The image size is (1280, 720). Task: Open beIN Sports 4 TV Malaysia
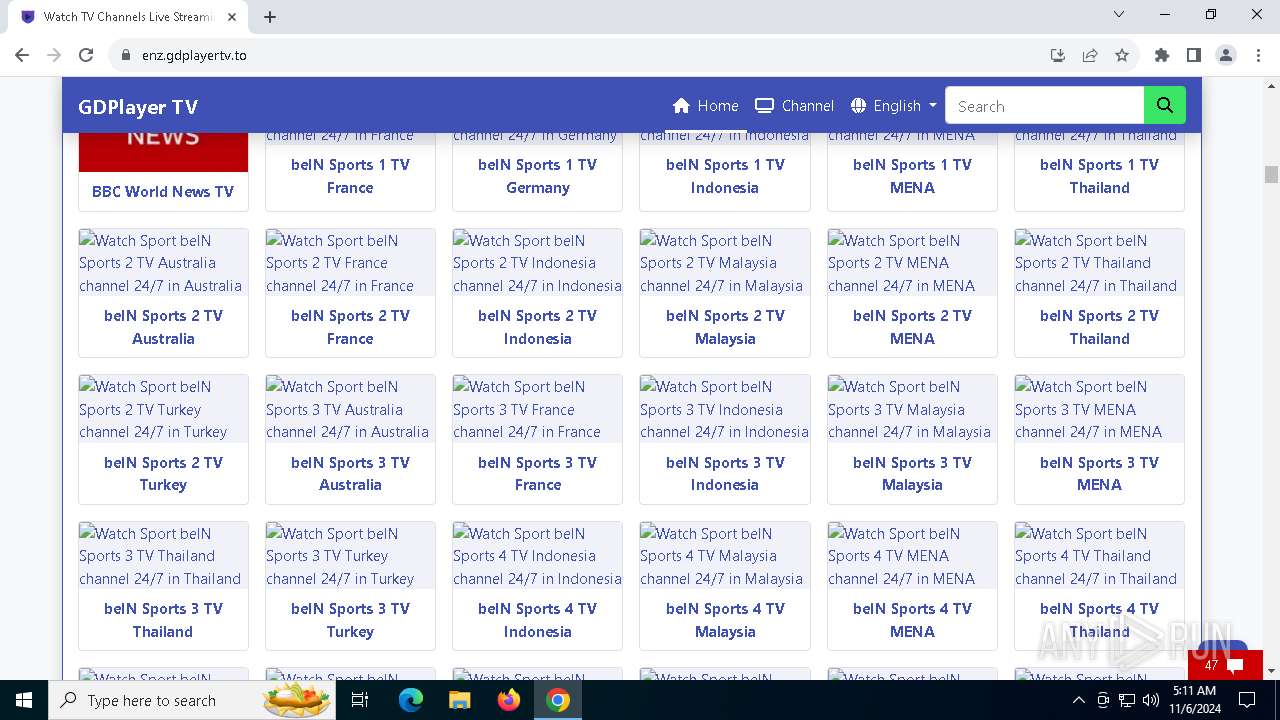click(x=725, y=620)
